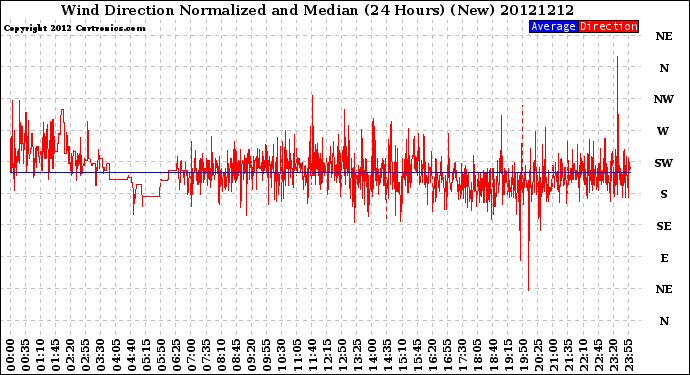Click the 13:25 time axis label
The width and height of the screenshot is (690, 375).
coord(357,355)
